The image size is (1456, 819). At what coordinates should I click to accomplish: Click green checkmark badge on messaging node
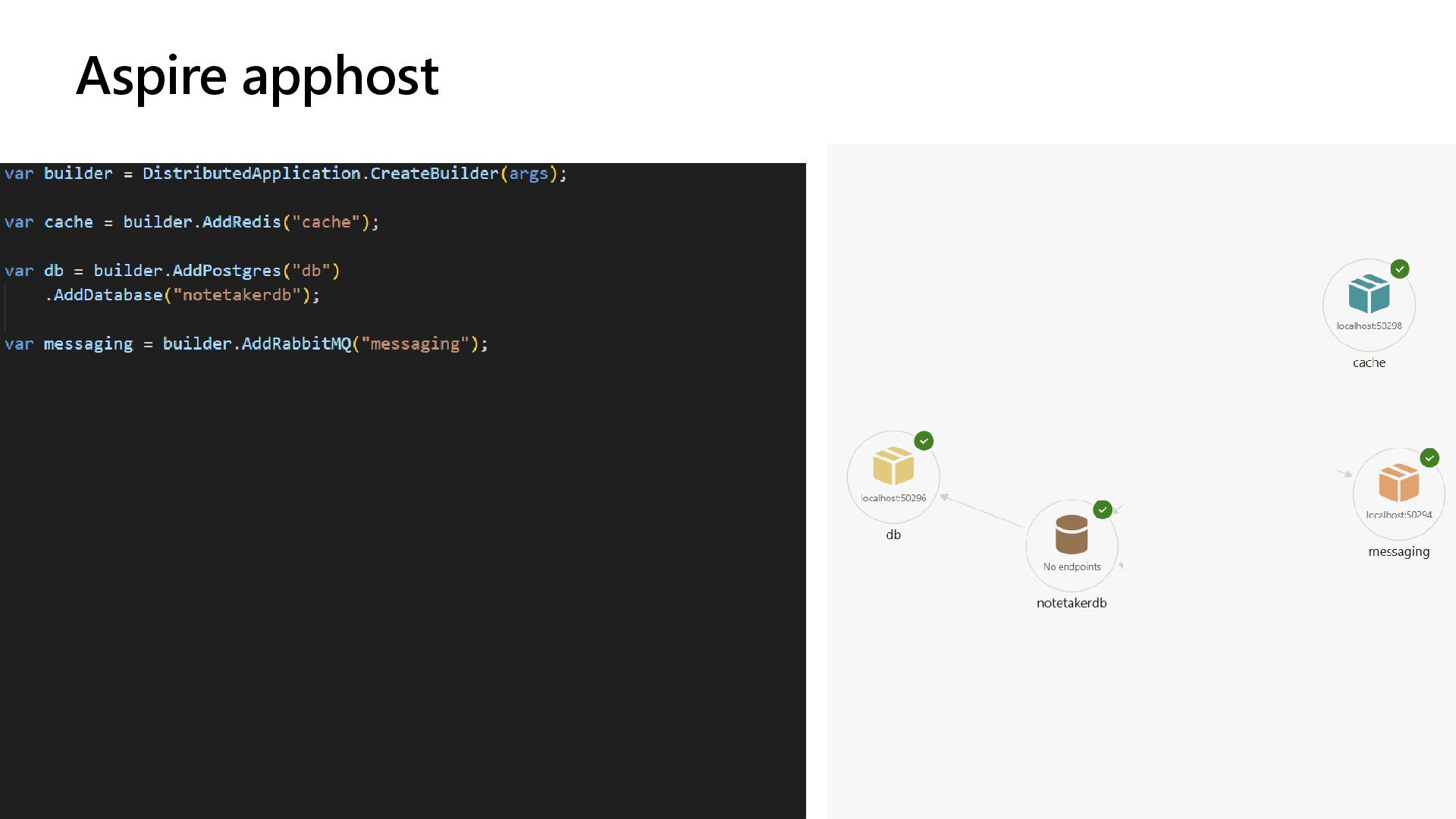point(1429,458)
